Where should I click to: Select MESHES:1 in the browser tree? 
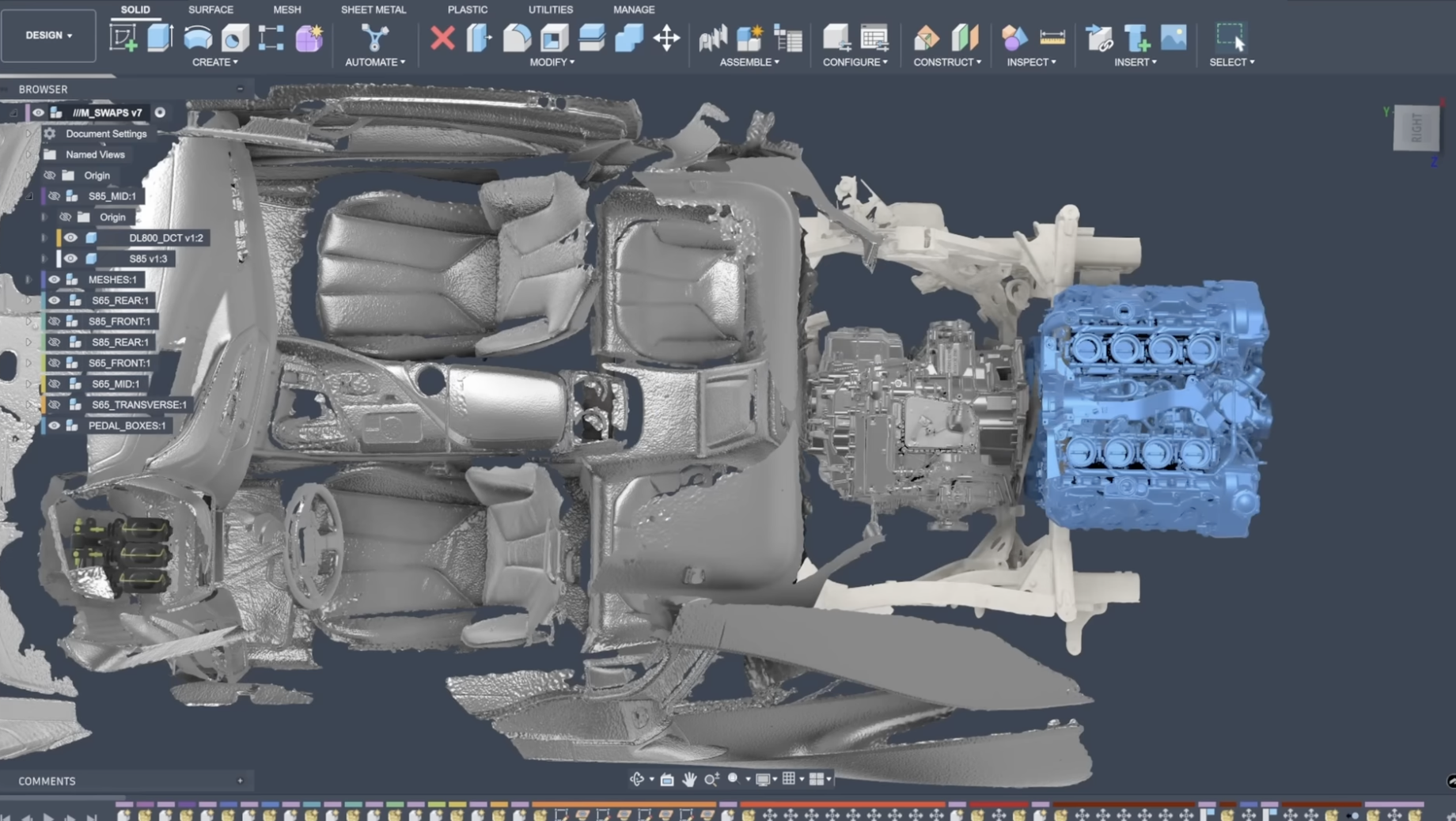pos(112,279)
